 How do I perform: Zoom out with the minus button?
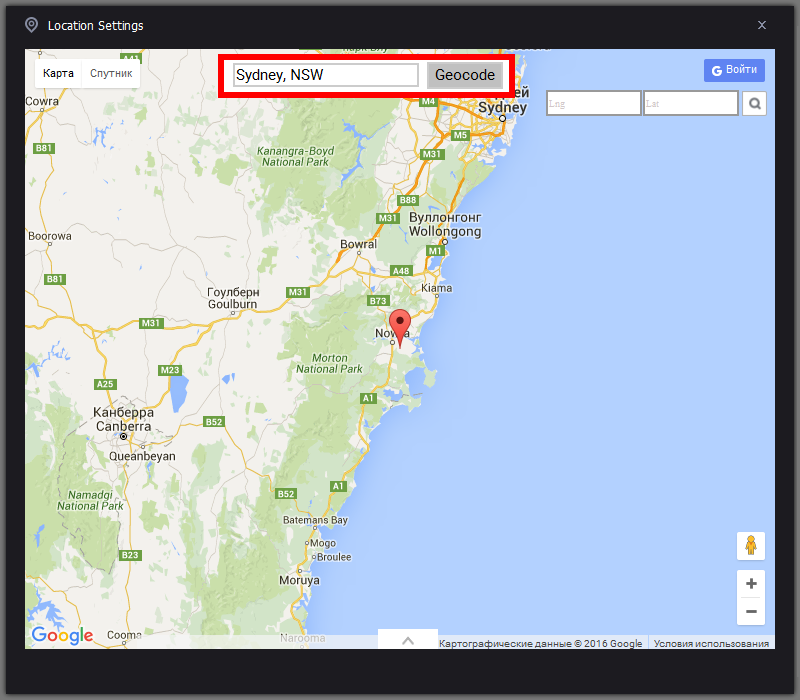tap(751, 611)
